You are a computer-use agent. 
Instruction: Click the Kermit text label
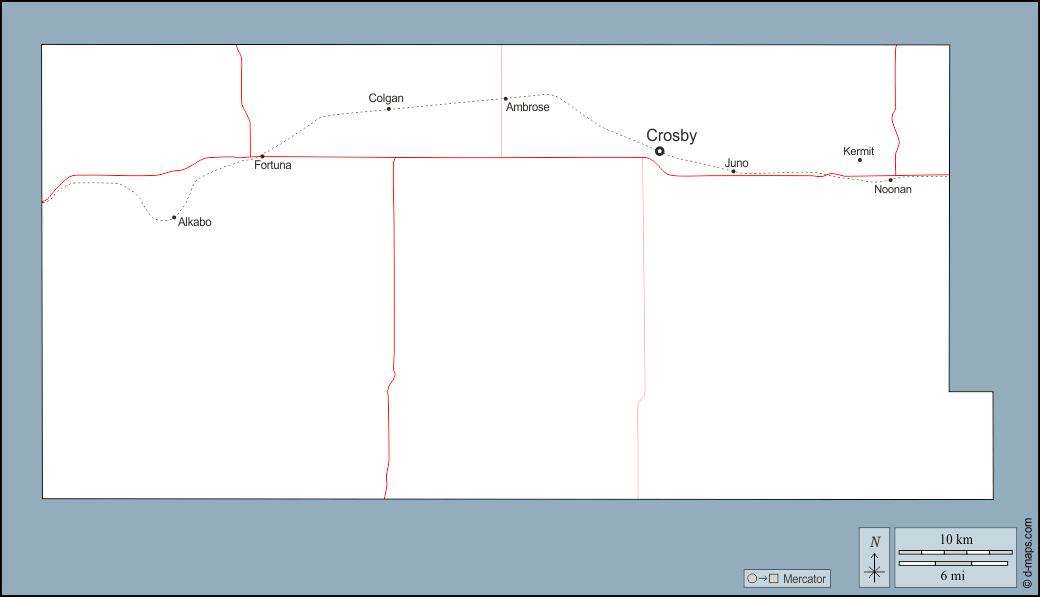858,151
